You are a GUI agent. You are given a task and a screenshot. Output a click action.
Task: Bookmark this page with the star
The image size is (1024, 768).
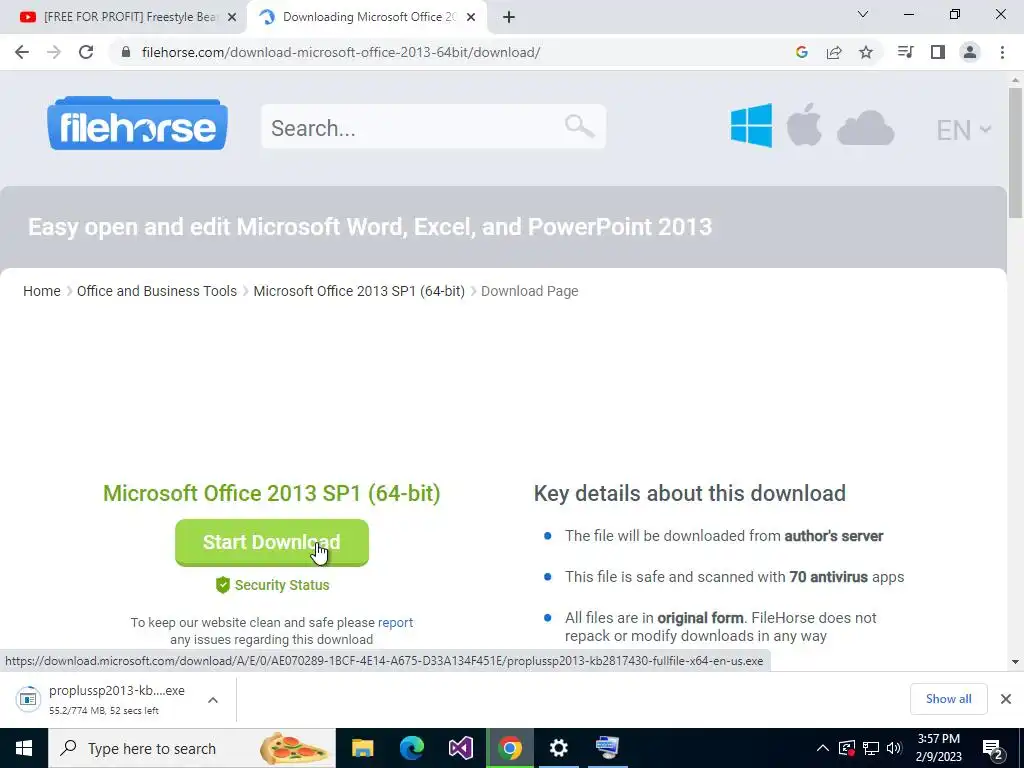click(865, 52)
